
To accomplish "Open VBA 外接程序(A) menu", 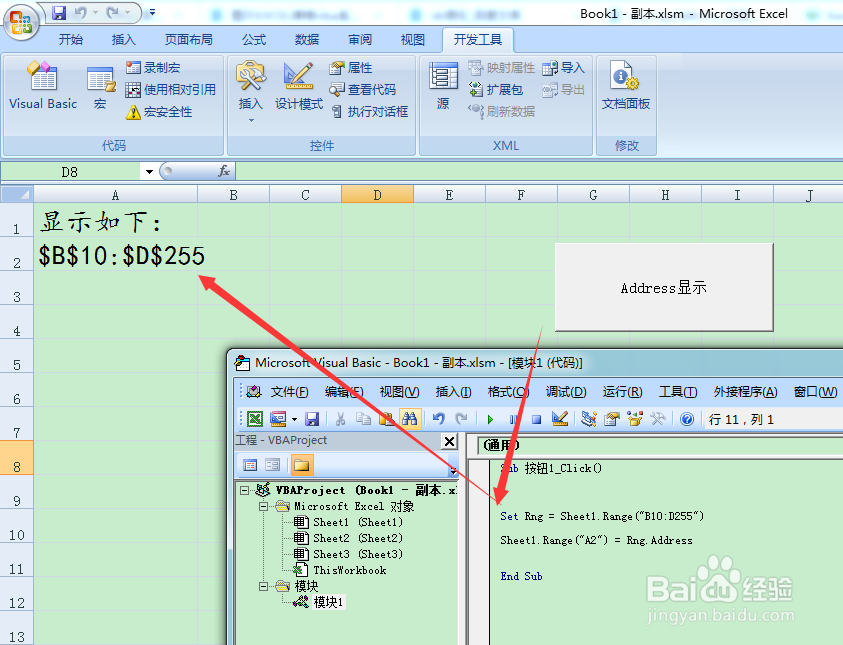I will tap(745, 392).
